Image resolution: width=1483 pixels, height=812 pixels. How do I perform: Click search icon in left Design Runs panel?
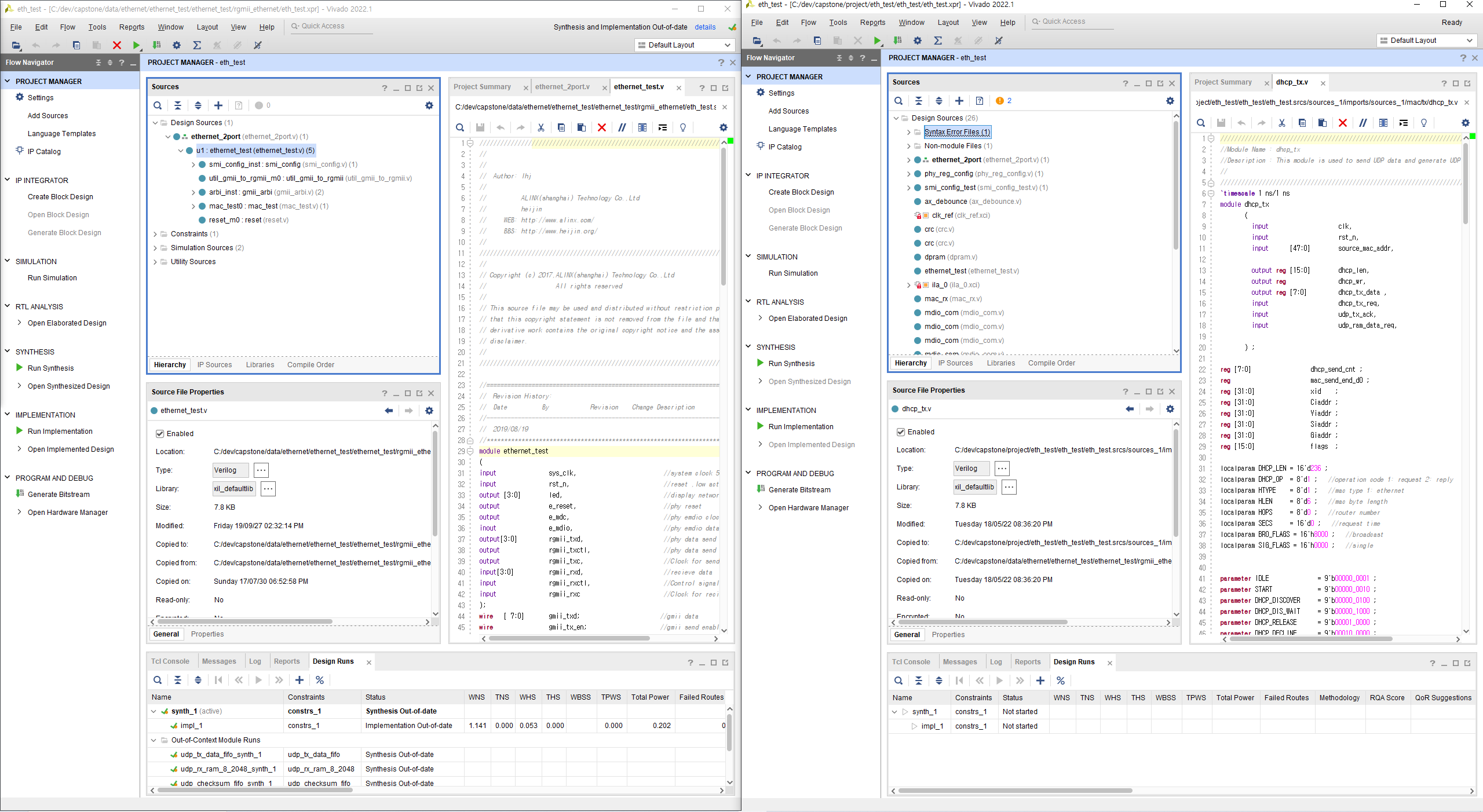click(158, 680)
